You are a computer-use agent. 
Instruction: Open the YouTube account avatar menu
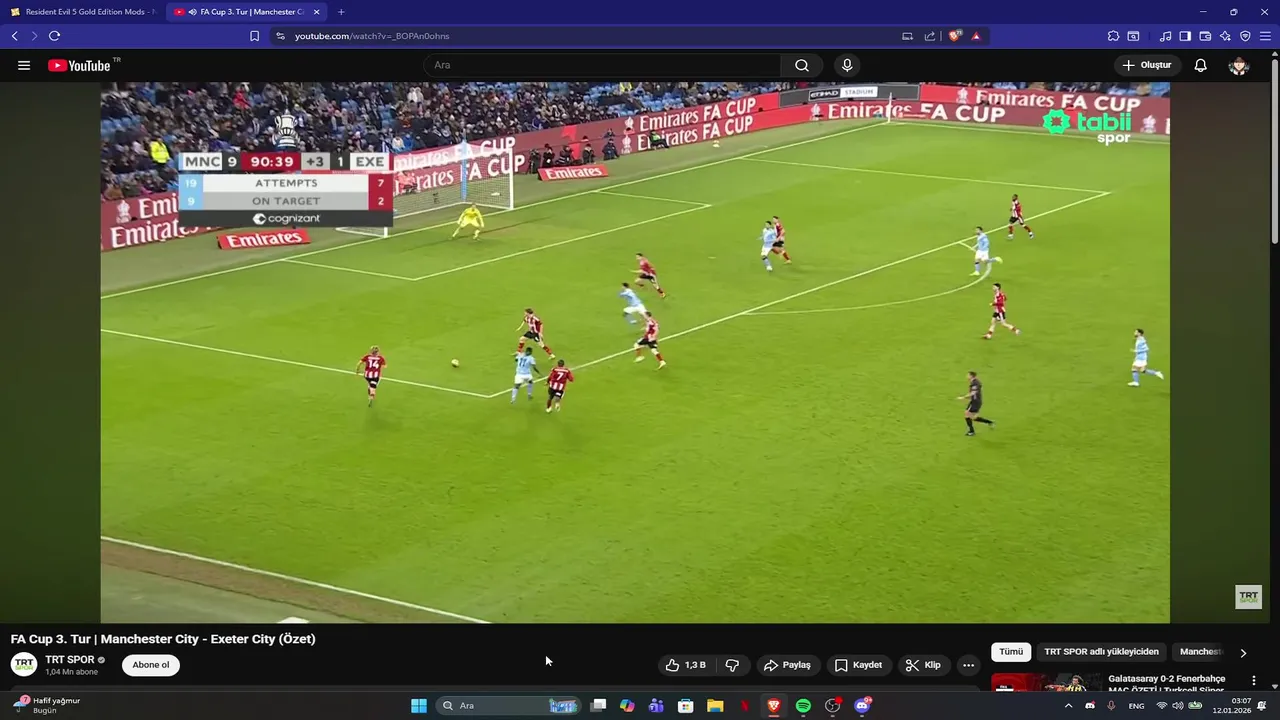coord(1239,65)
